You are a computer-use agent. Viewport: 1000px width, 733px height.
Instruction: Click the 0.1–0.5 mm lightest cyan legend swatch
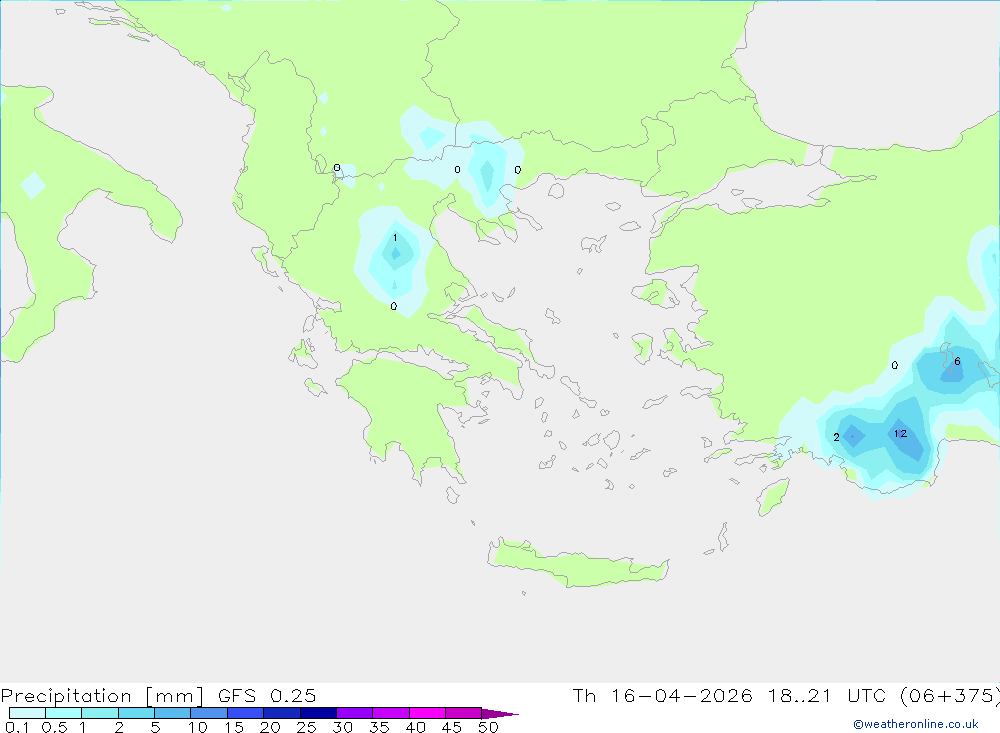coord(27,713)
